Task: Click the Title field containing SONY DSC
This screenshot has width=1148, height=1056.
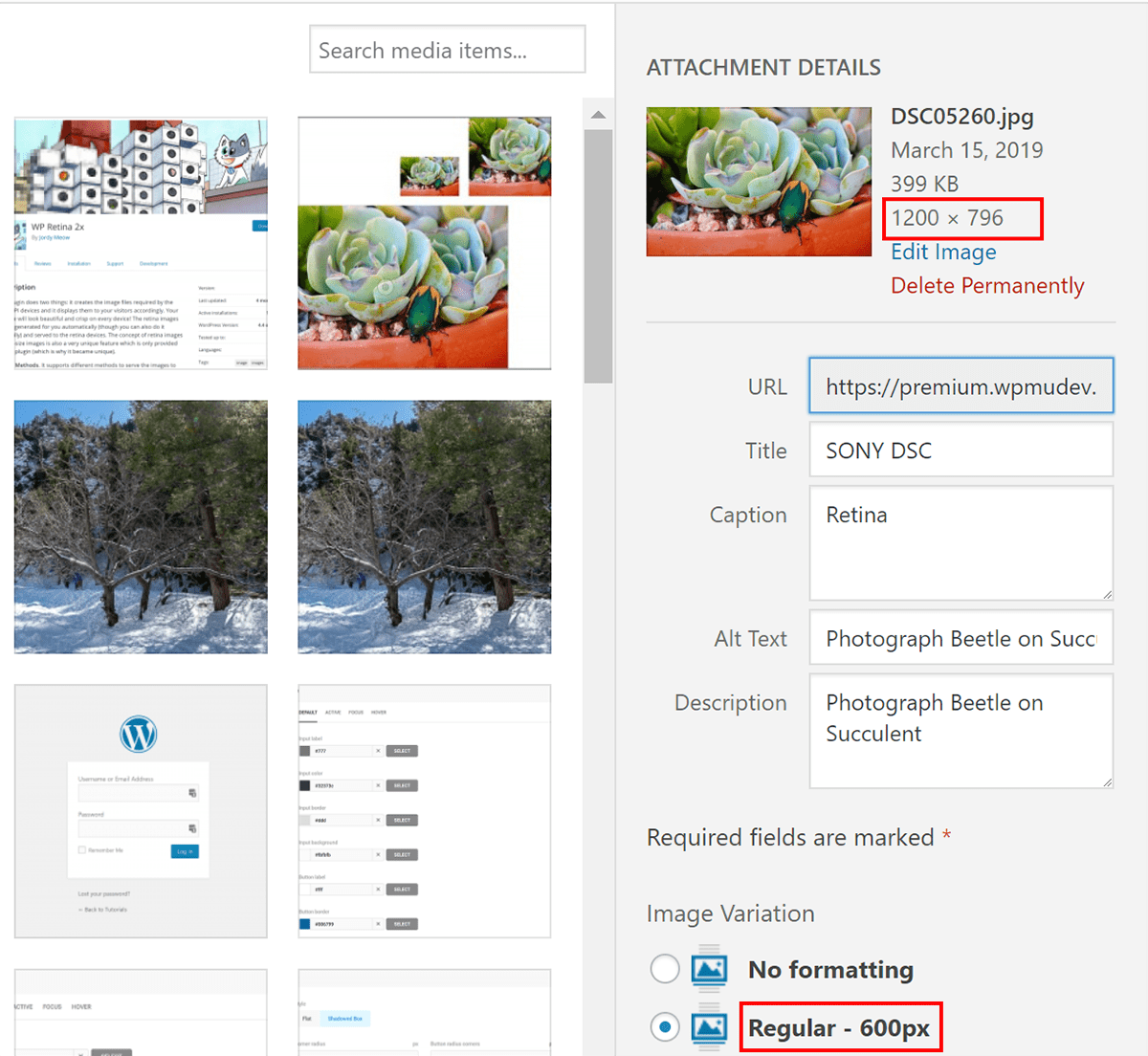Action: 960,451
